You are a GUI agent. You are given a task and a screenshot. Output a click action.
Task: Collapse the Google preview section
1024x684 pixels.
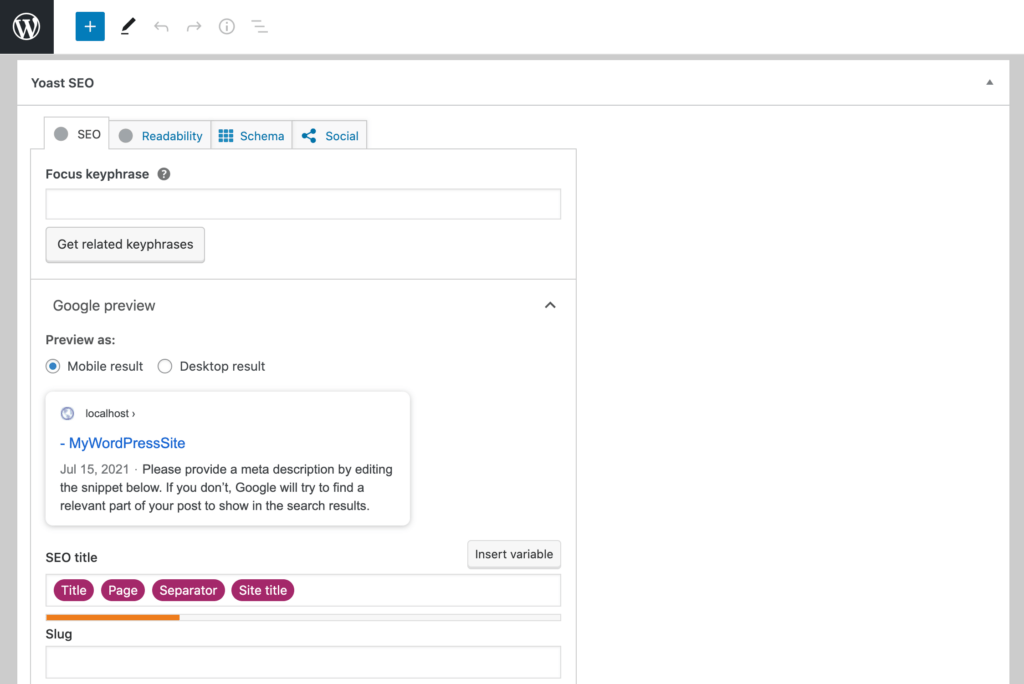coord(550,305)
